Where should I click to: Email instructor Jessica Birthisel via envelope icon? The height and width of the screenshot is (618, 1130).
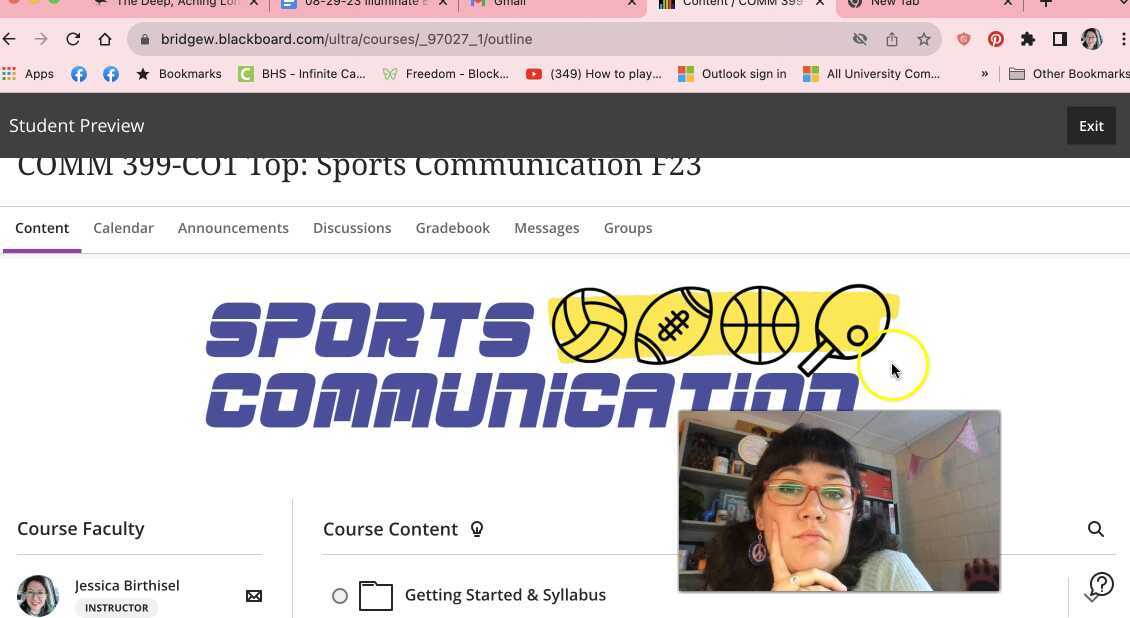(254, 595)
